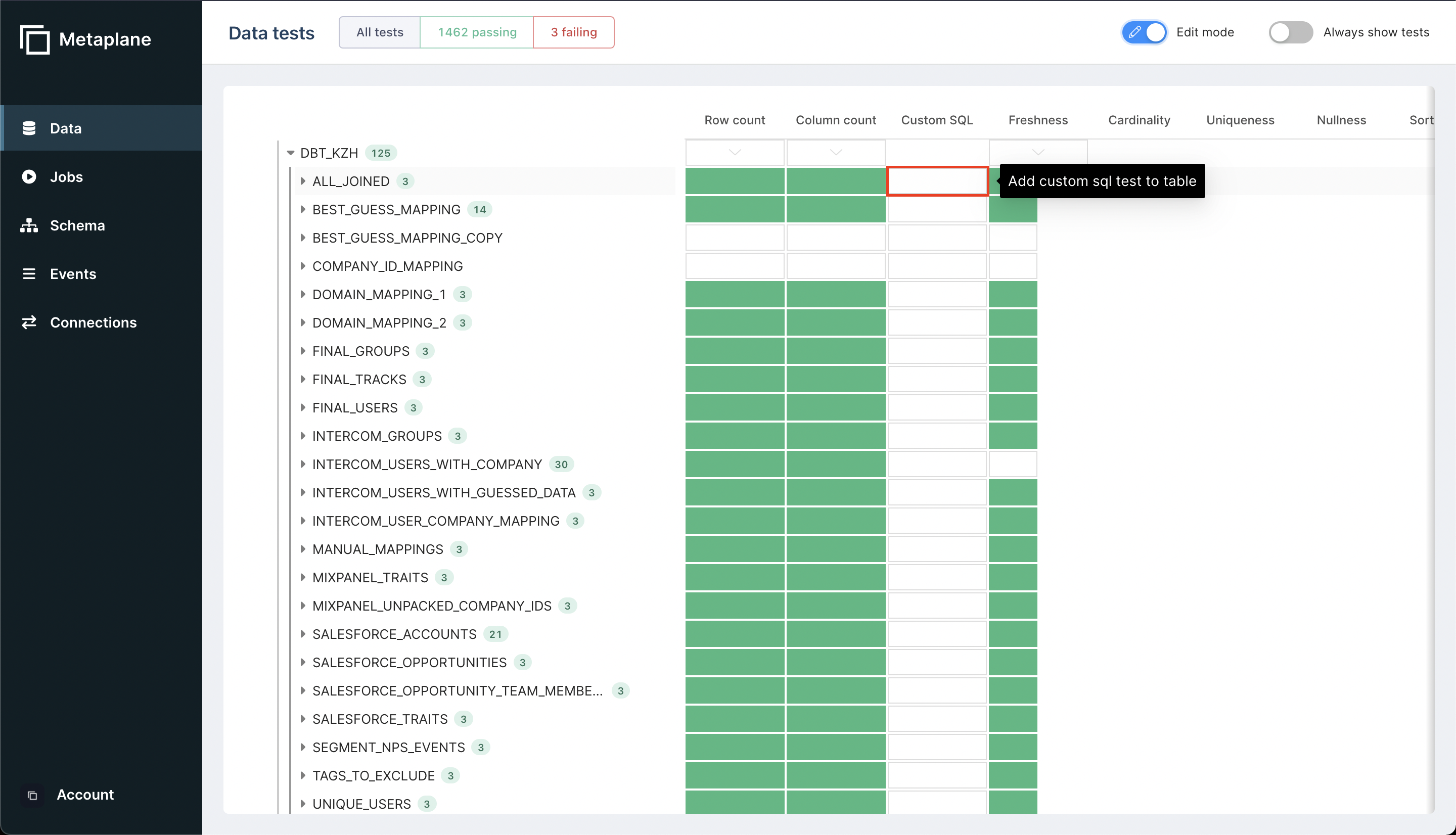The width and height of the screenshot is (1456, 835).
Task: Add Row count test to COMPANY_ID_MAPPING
Action: coord(735,266)
